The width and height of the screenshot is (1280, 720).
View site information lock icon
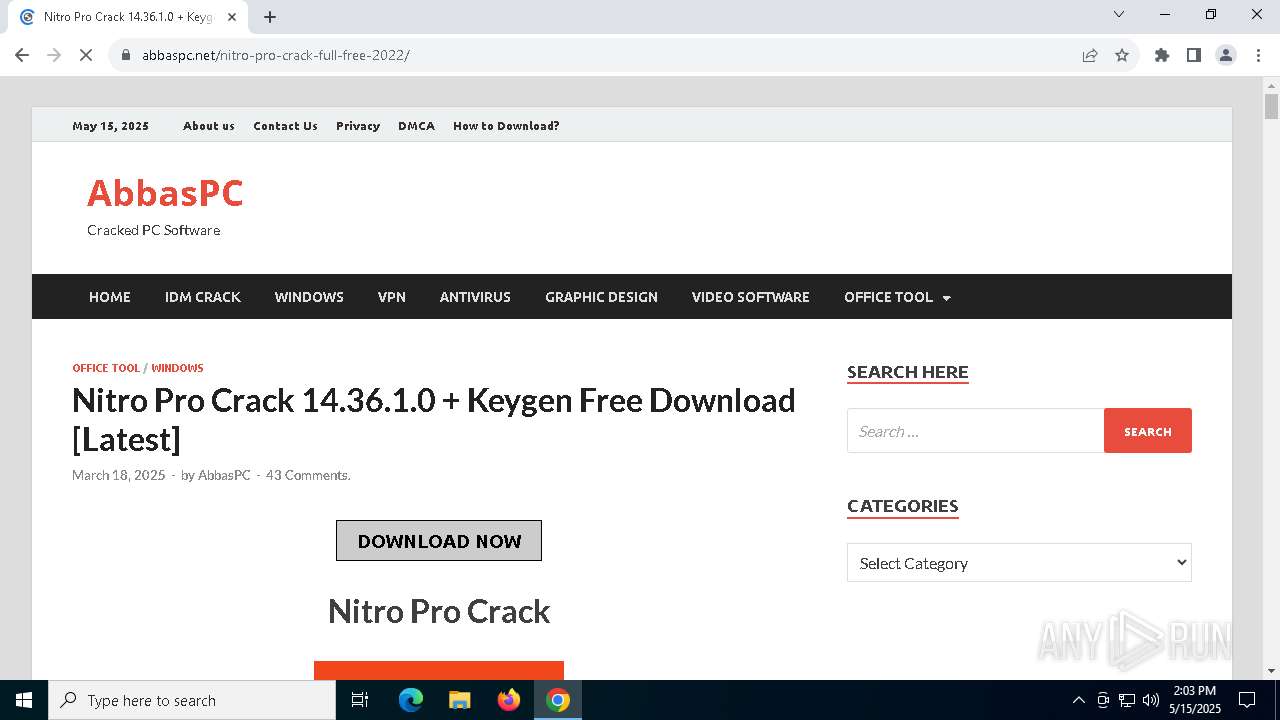[x=126, y=55]
